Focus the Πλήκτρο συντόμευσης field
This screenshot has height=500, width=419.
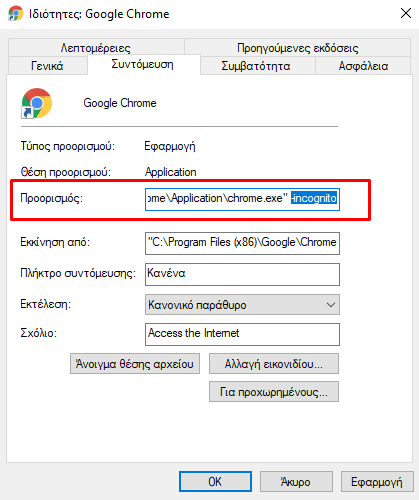coord(242,274)
